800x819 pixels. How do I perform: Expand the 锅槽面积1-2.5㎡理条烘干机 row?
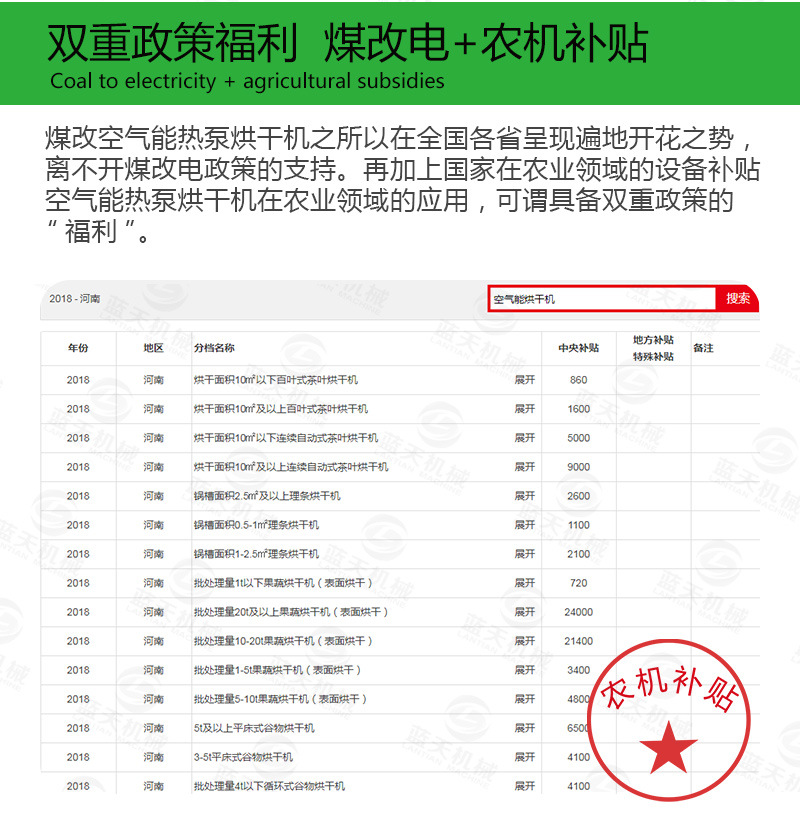click(525, 554)
